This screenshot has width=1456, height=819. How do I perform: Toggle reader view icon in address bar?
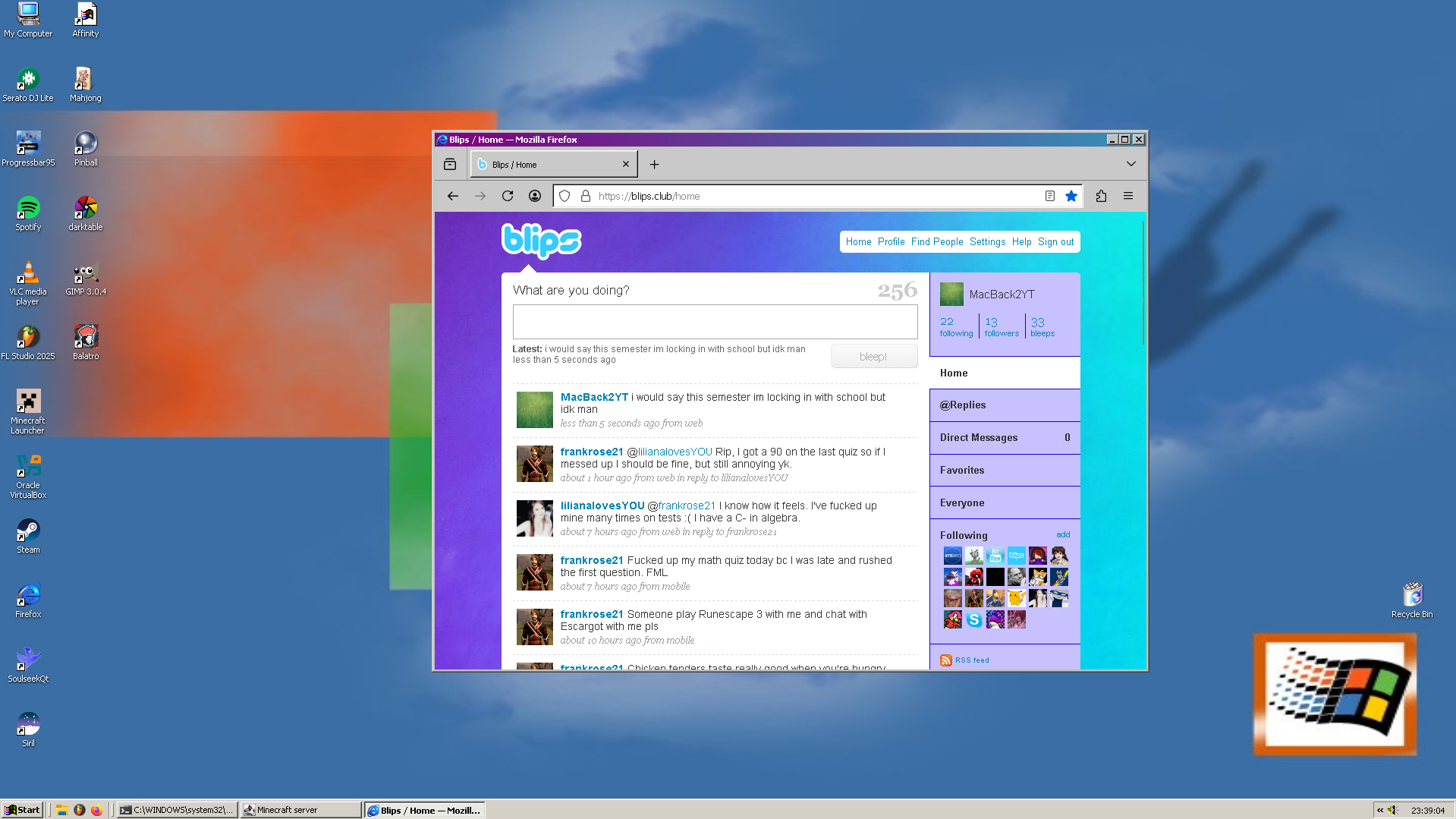[x=1049, y=196]
